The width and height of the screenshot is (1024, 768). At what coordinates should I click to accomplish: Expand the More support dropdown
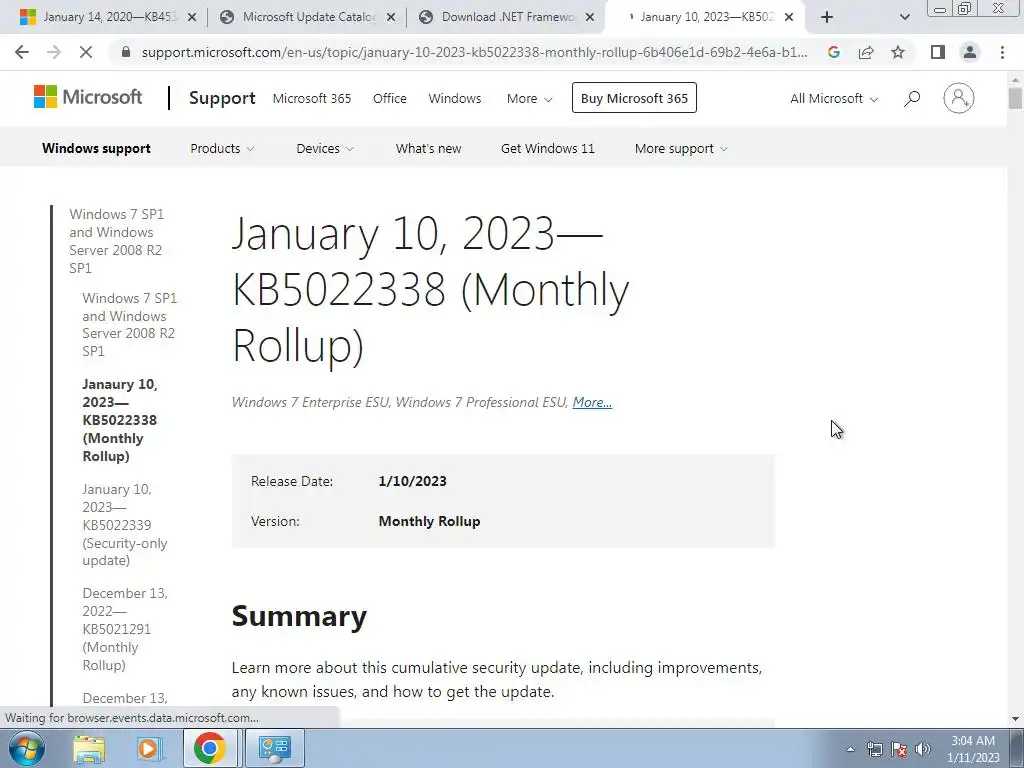(x=681, y=148)
